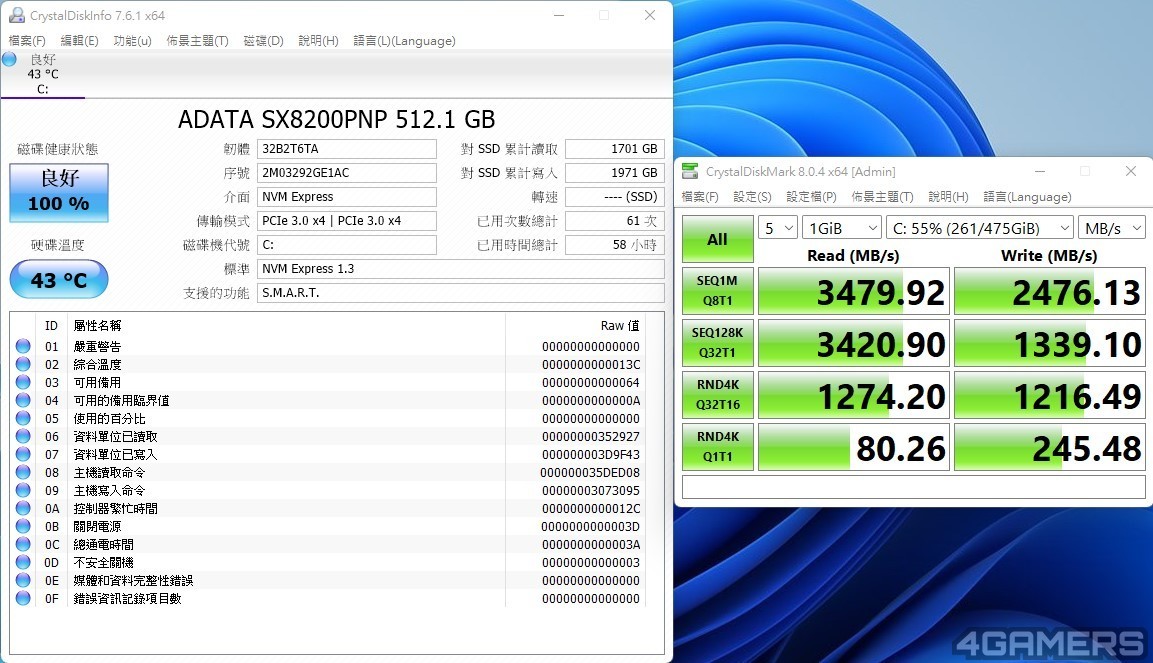The width and height of the screenshot is (1153, 663).
Task: Click status orb for attribute 02 綜合溫度
Action: (x=23, y=364)
